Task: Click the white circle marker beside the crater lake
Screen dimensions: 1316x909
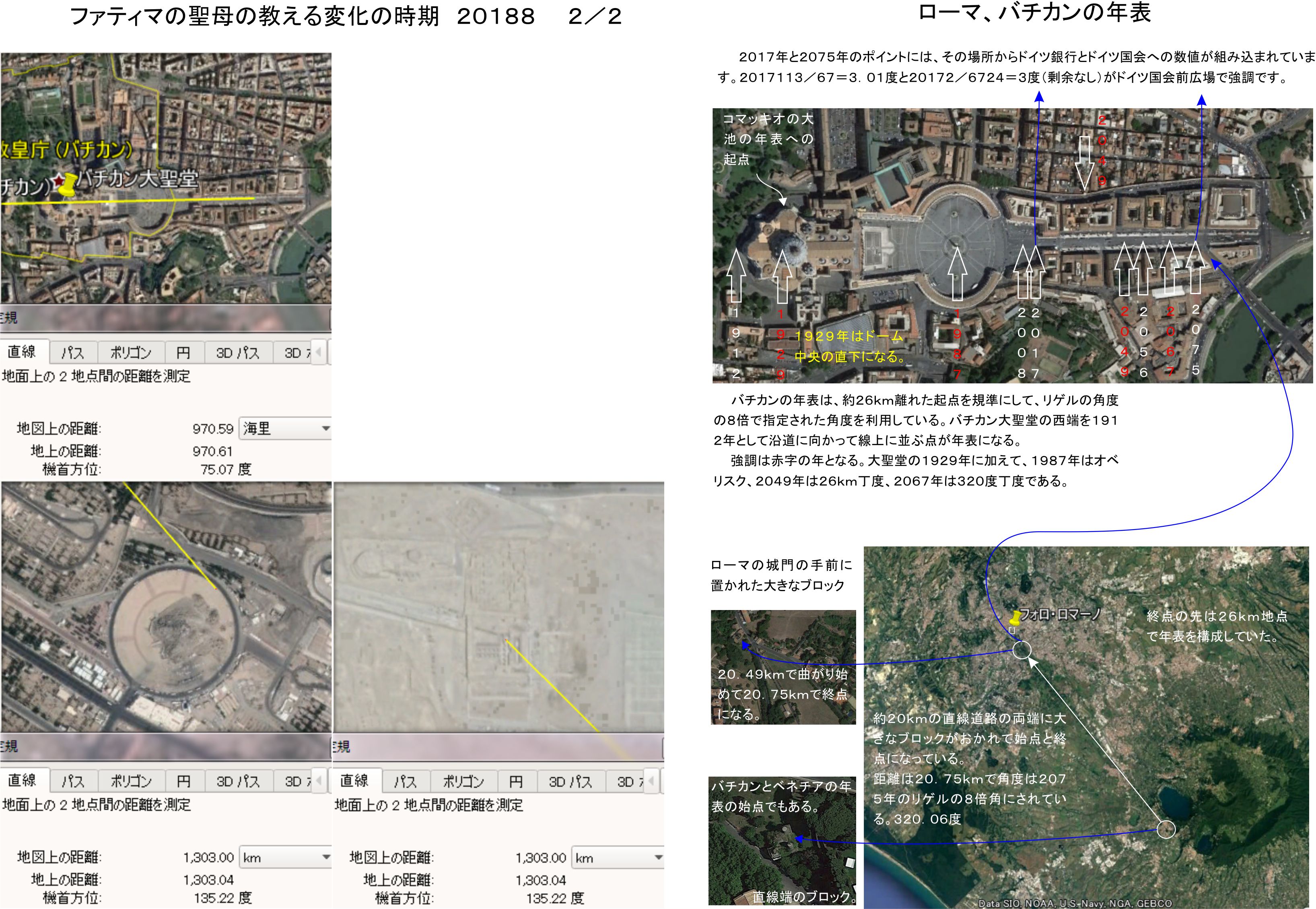Action: [x=1166, y=829]
